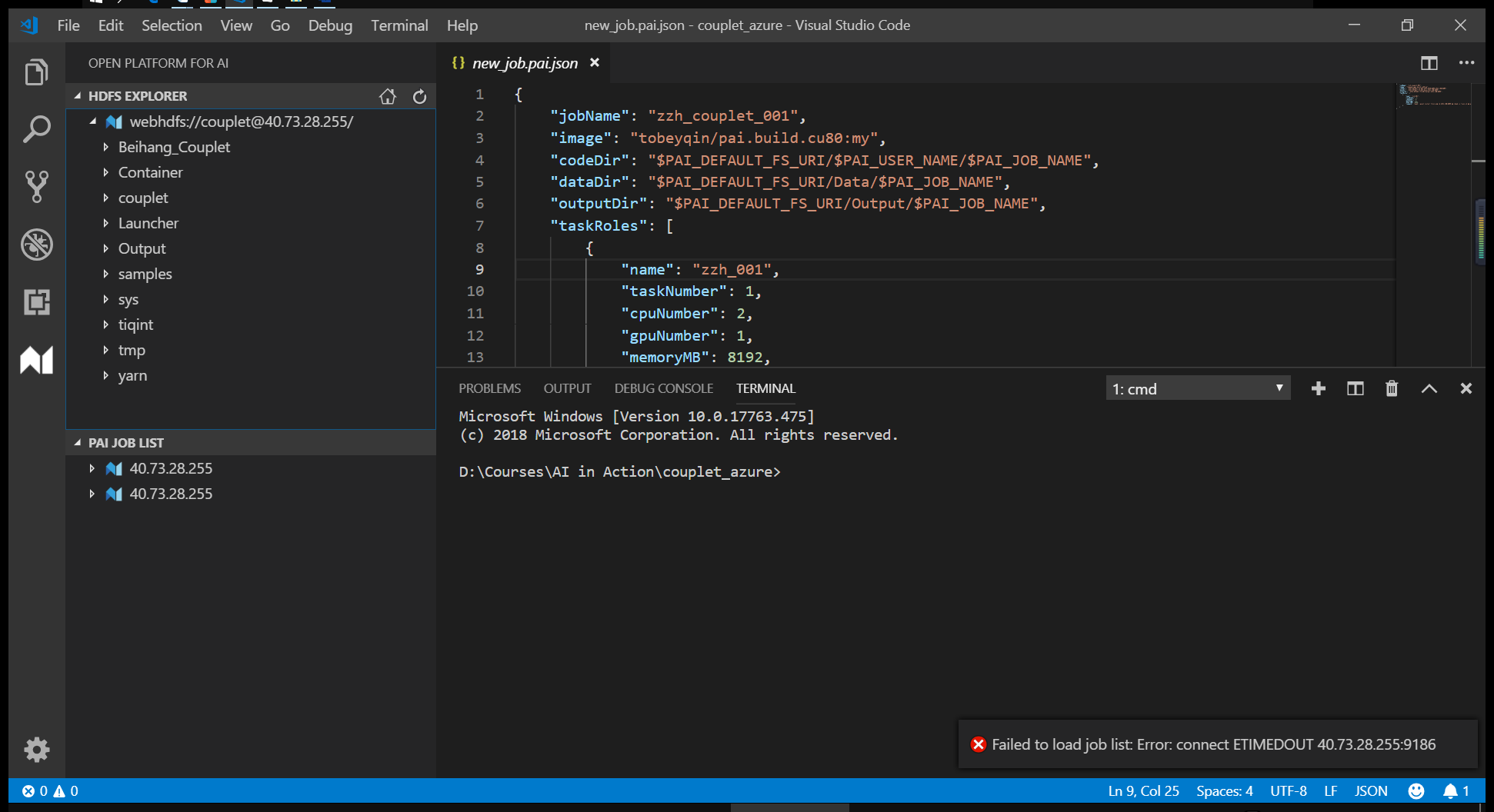Screen dimensions: 1494x812
Task: Open the Search view in activity bar
Action: pos(36,129)
